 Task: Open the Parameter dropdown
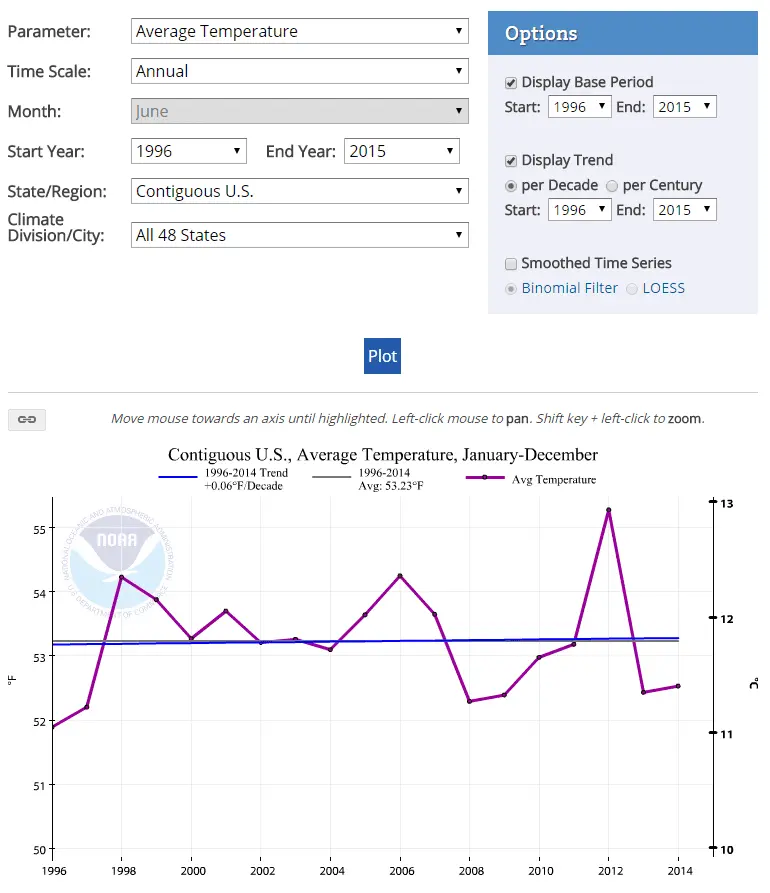tap(300, 31)
